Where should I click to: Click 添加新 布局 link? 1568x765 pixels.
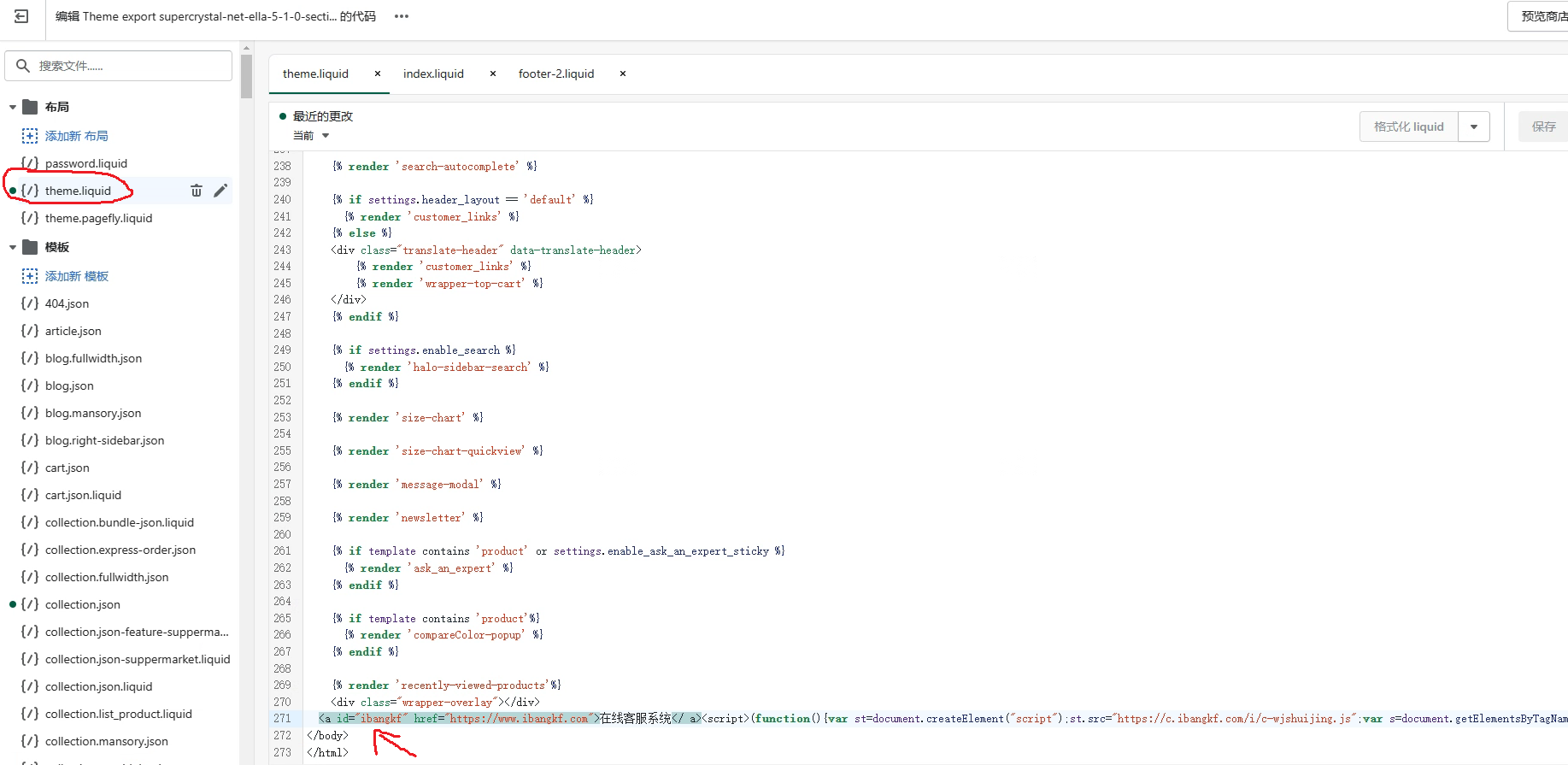click(x=76, y=136)
